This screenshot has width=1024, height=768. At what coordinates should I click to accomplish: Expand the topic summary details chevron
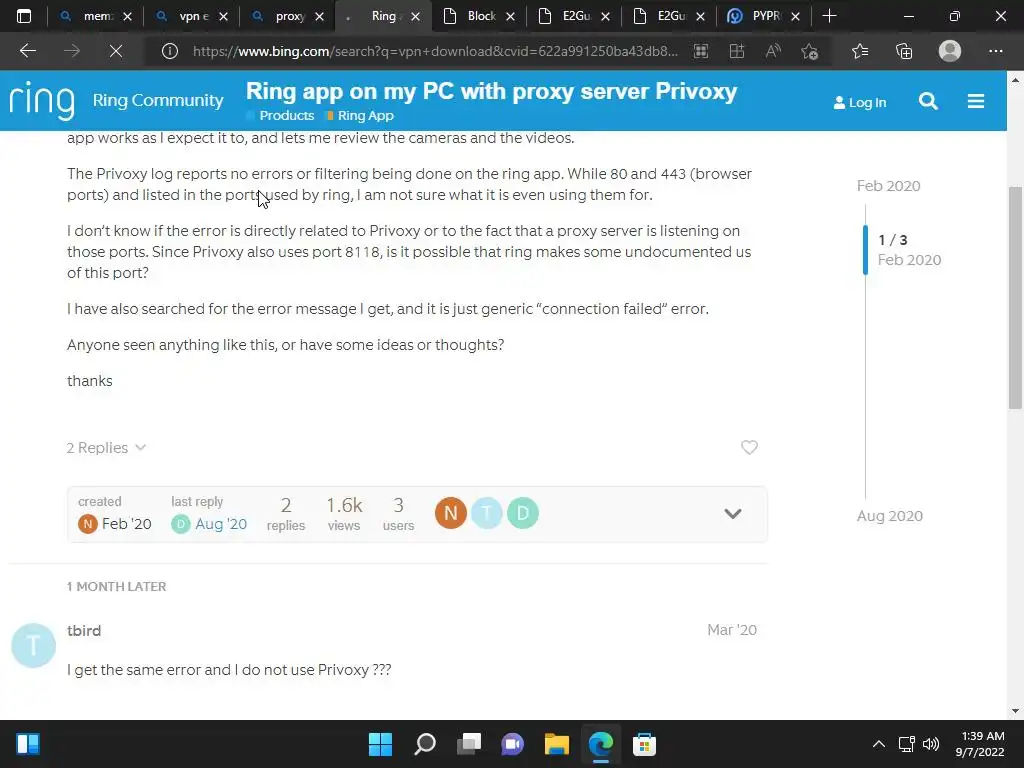(733, 513)
